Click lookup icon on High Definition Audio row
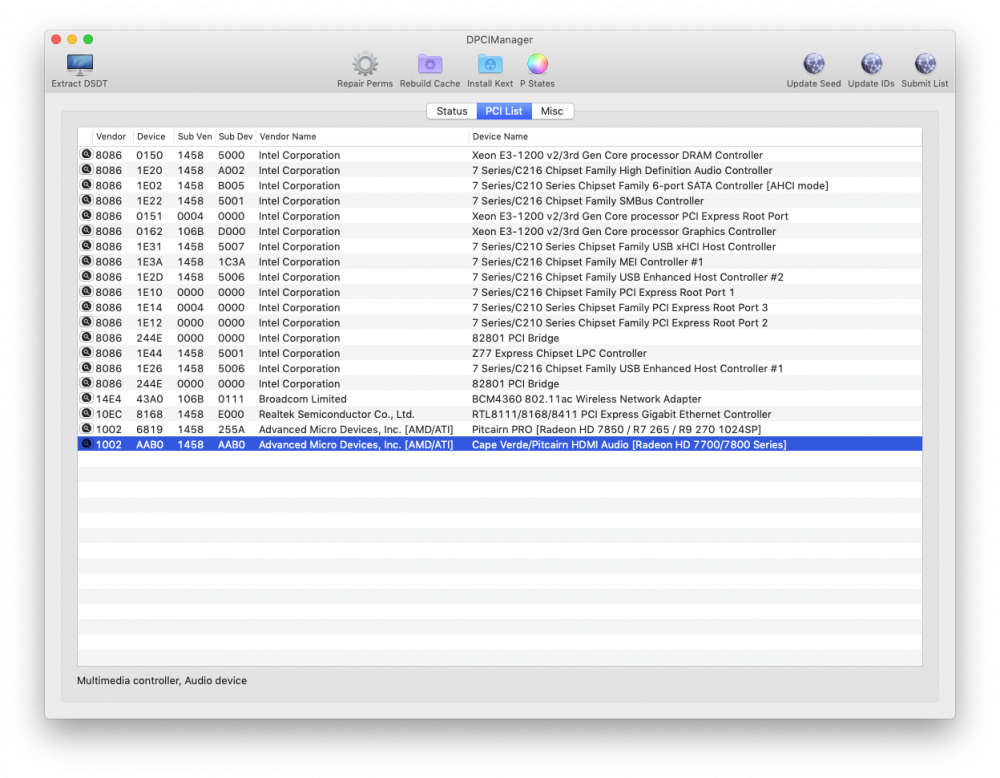 tap(86, 170)
